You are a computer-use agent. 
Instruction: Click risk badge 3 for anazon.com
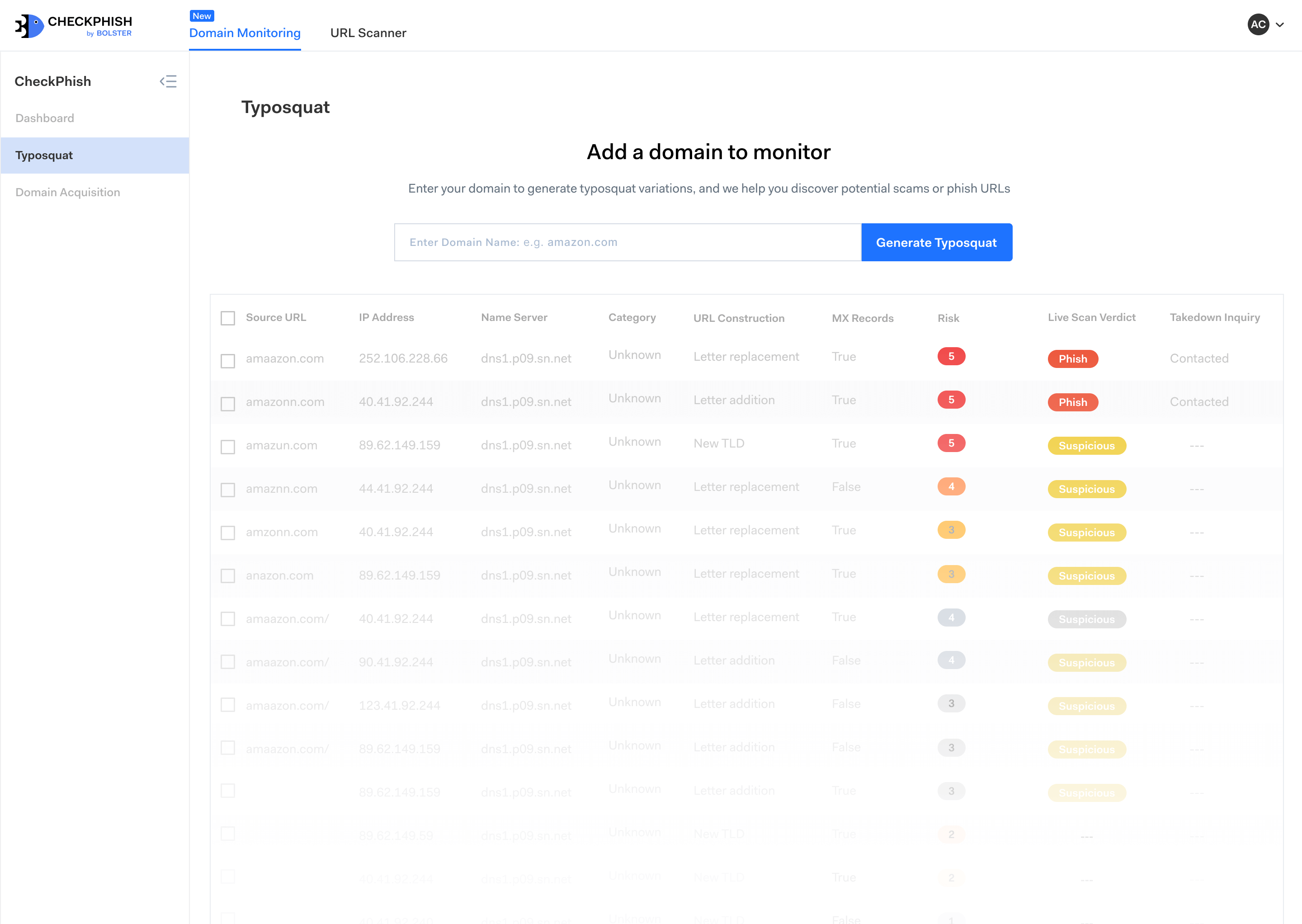pos(951,574)
